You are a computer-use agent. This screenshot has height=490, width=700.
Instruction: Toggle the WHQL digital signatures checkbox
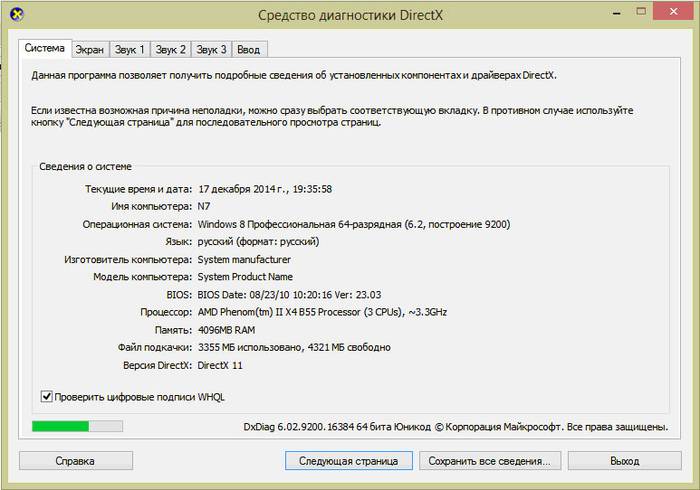pyautogui.click(x=46, y=397)
